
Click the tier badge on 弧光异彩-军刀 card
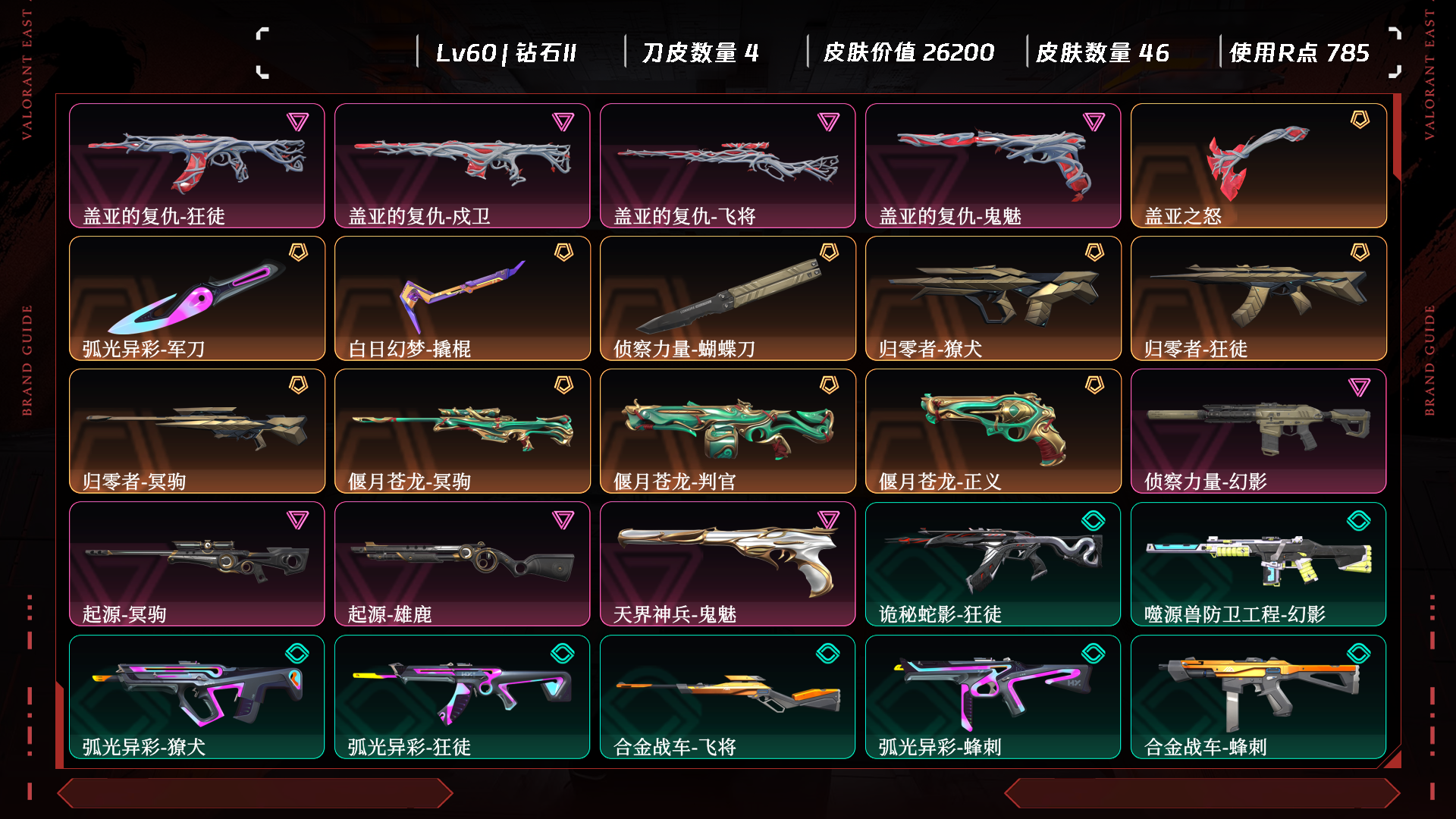(x=298, y=253)
